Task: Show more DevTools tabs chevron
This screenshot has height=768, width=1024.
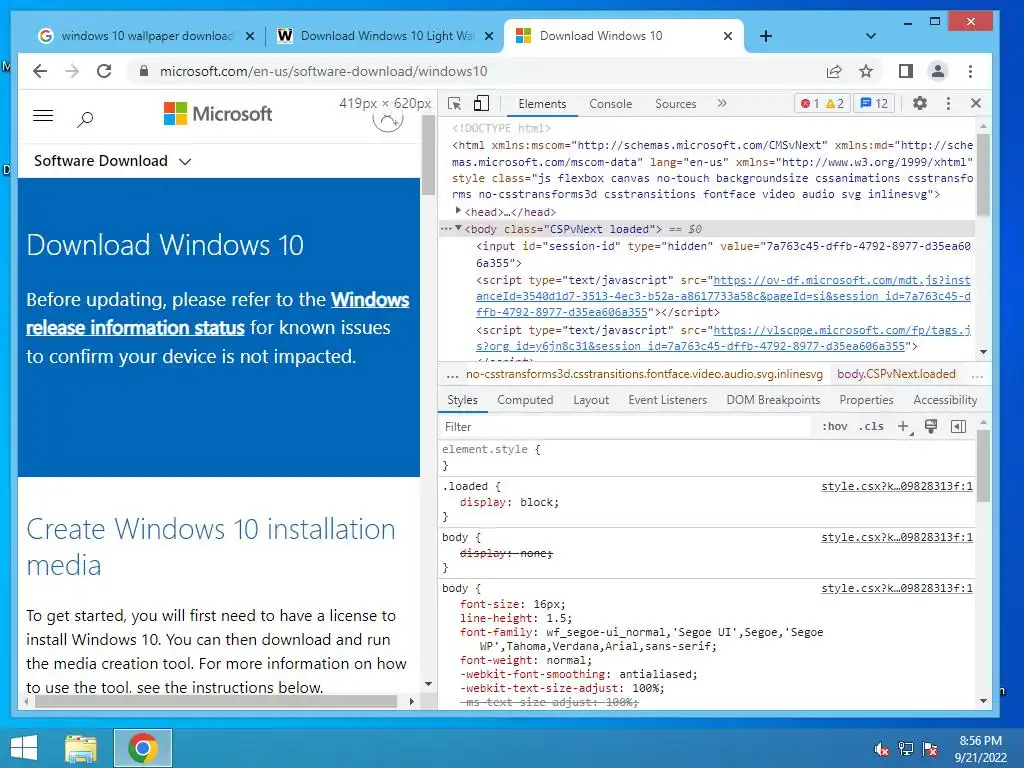Action: [722, 103]
